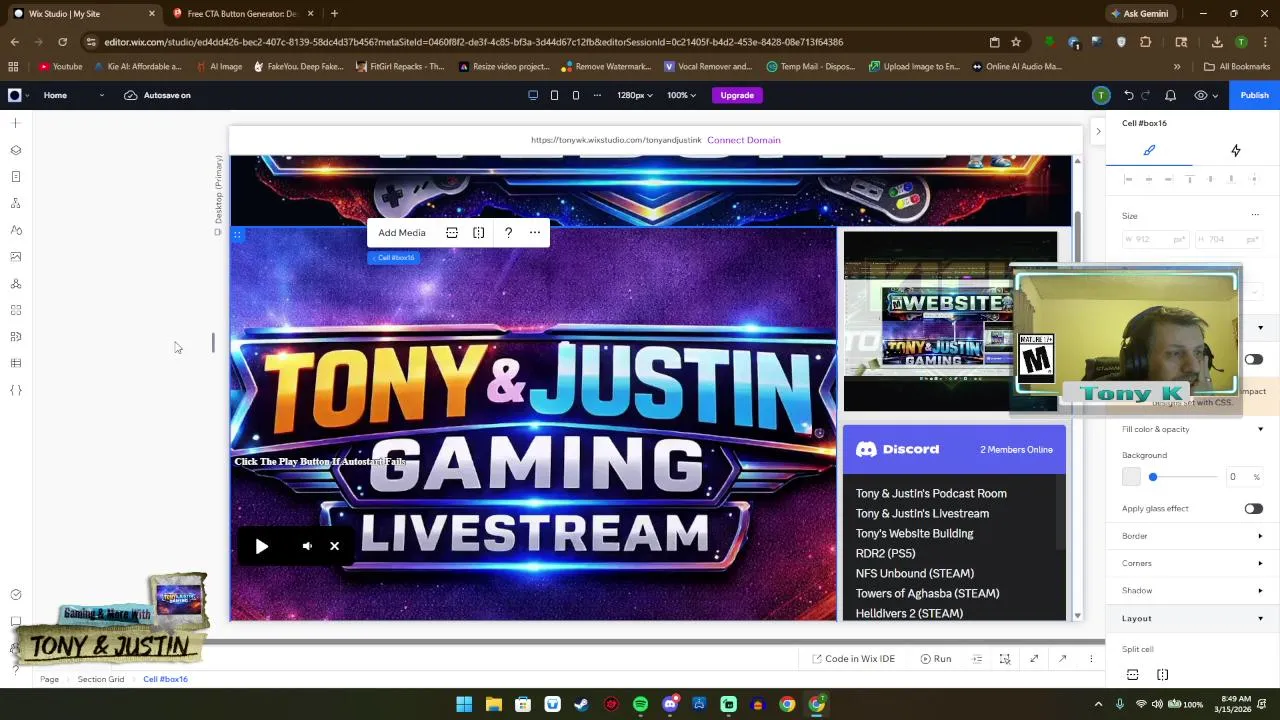Switch to tablet breakpoint icon
Viewport: 1280px width, 720px height.
[554, 95]
